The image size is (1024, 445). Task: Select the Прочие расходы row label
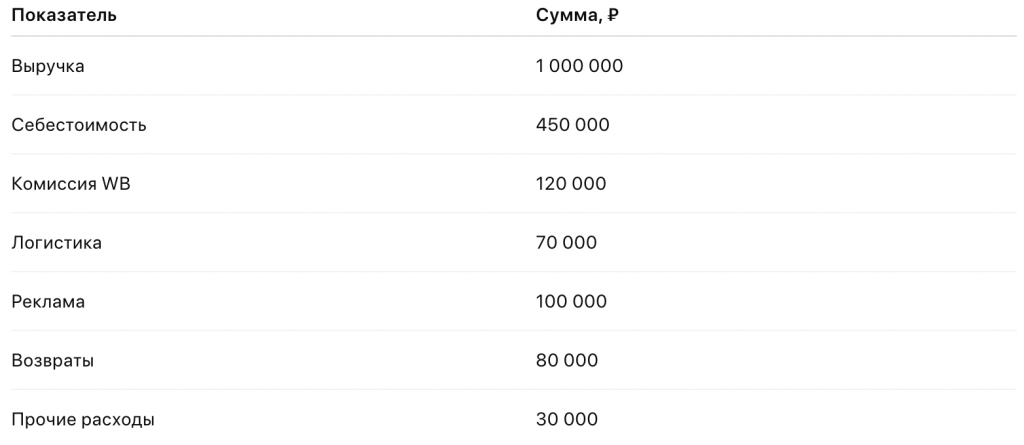83,420
